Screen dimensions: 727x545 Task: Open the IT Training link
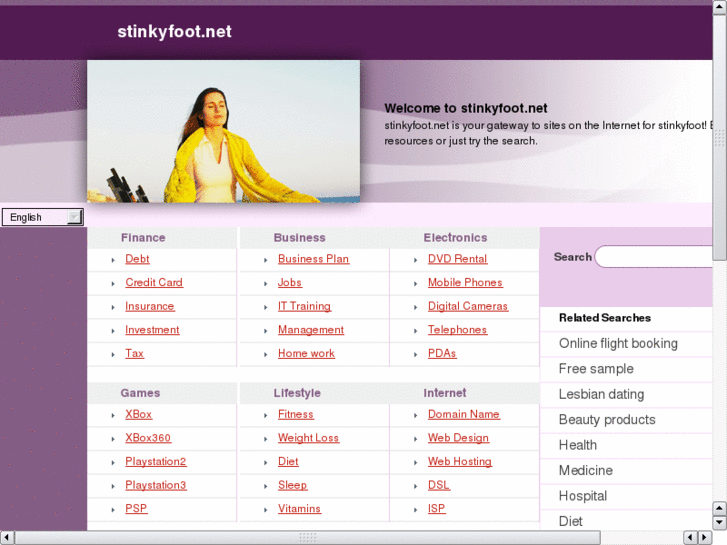[x=304, y=306]
